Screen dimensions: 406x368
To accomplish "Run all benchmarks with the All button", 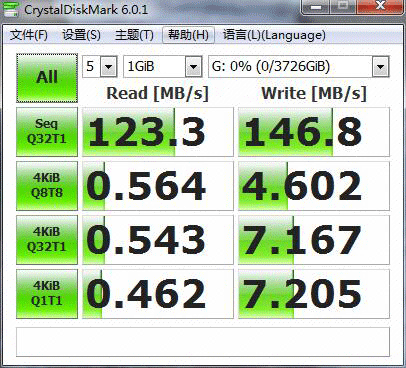I will (x=47, y=78).
